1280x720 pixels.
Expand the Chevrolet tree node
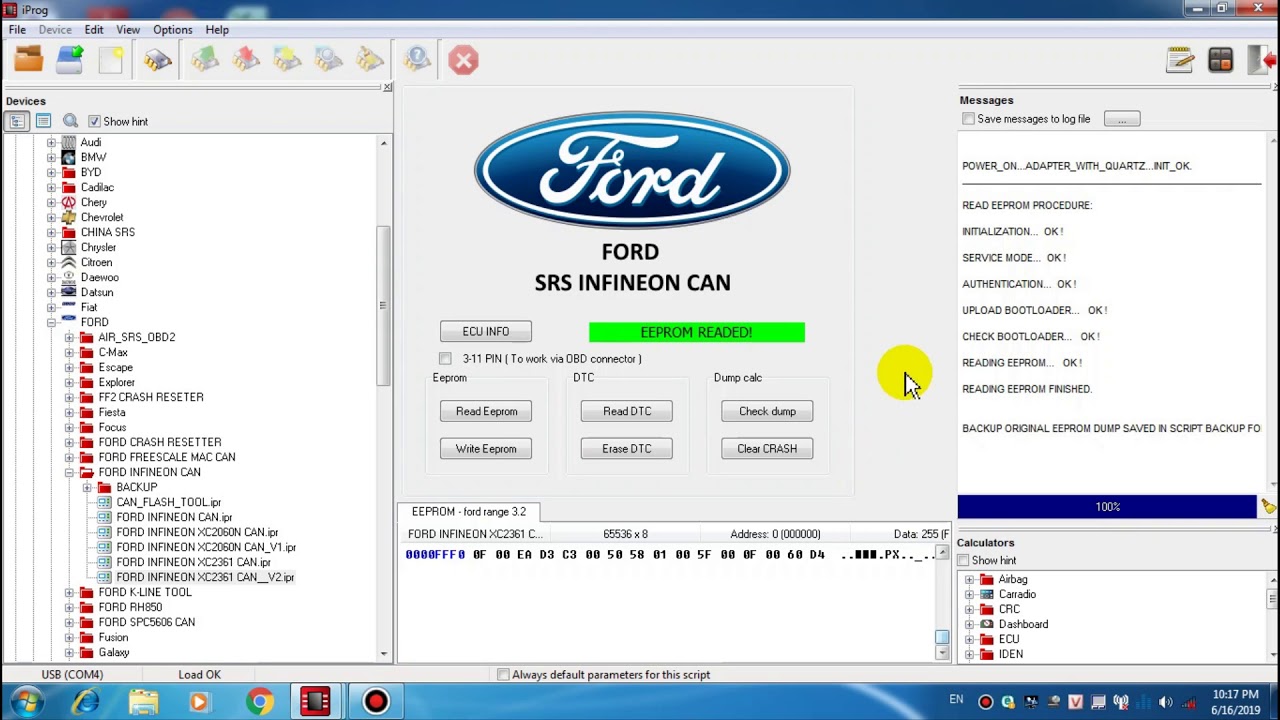[51, 217]
